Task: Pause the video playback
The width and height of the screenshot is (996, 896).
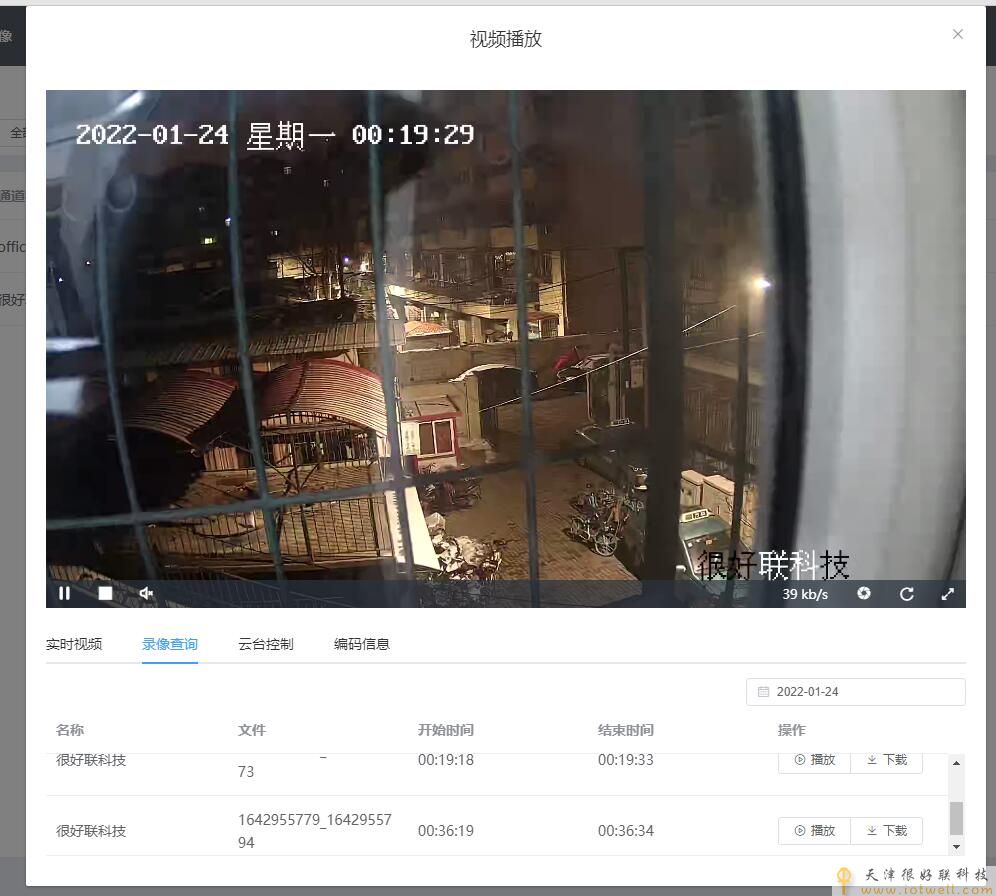Action: (64, 593)
